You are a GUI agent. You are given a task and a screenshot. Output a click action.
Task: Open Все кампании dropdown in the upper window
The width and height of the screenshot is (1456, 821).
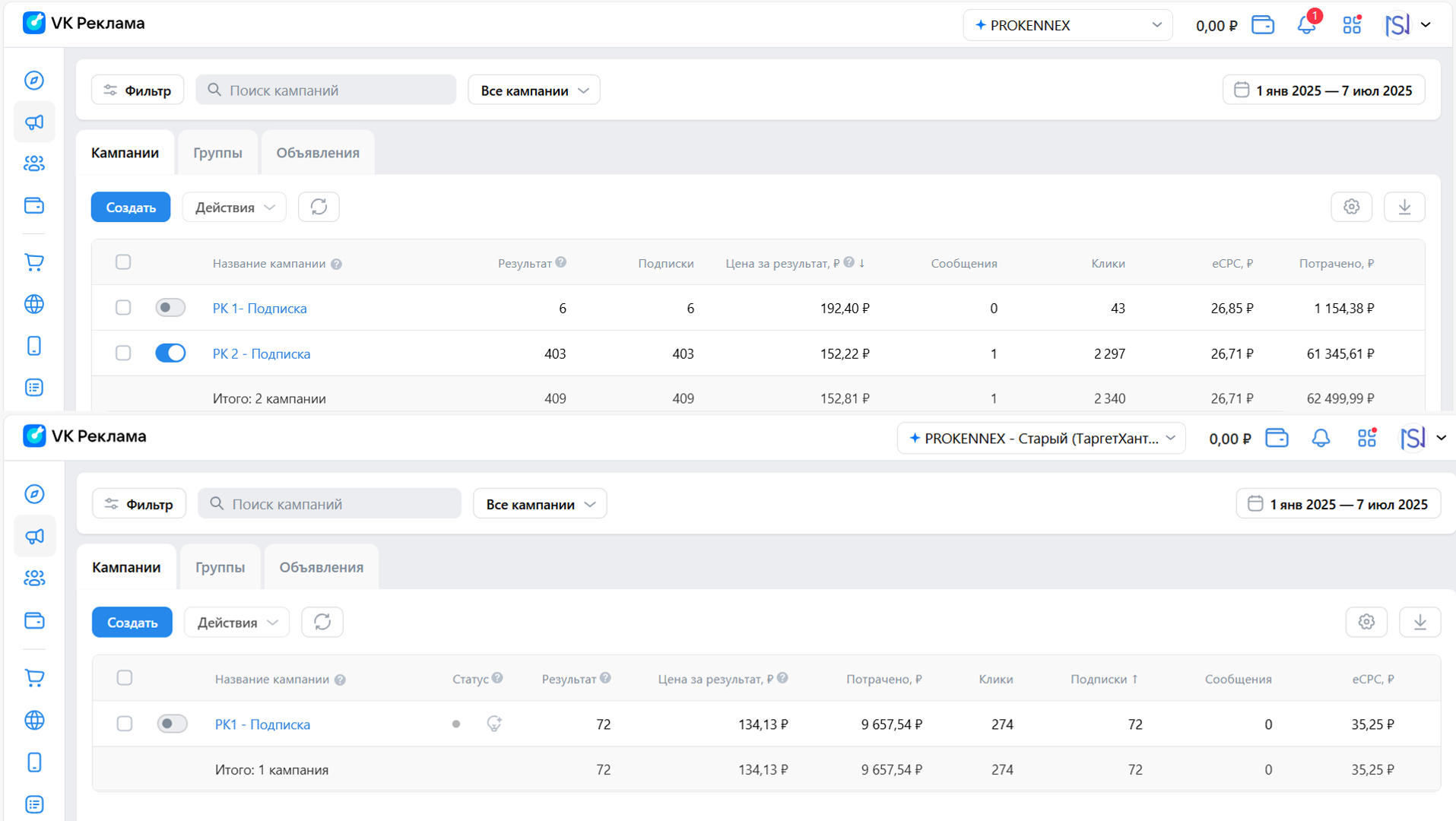534,90
